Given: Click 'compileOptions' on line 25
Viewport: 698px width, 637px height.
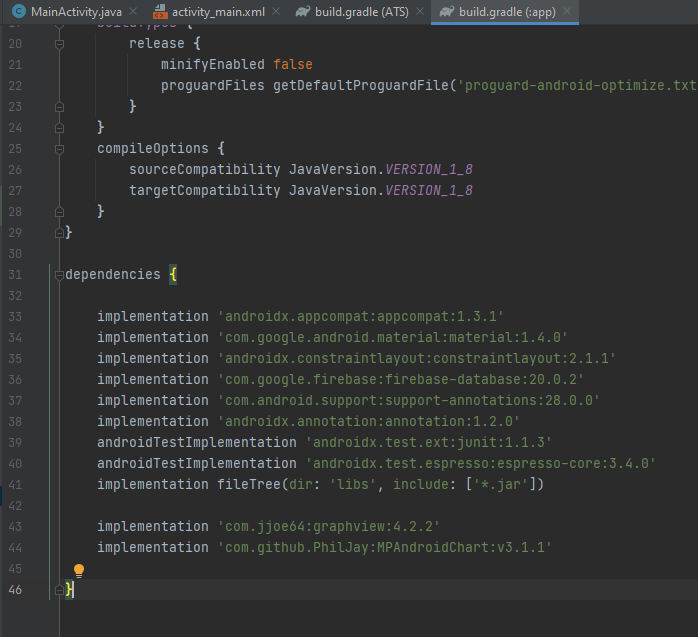Looking at the screenshot, I should click(x=153, y=149).
